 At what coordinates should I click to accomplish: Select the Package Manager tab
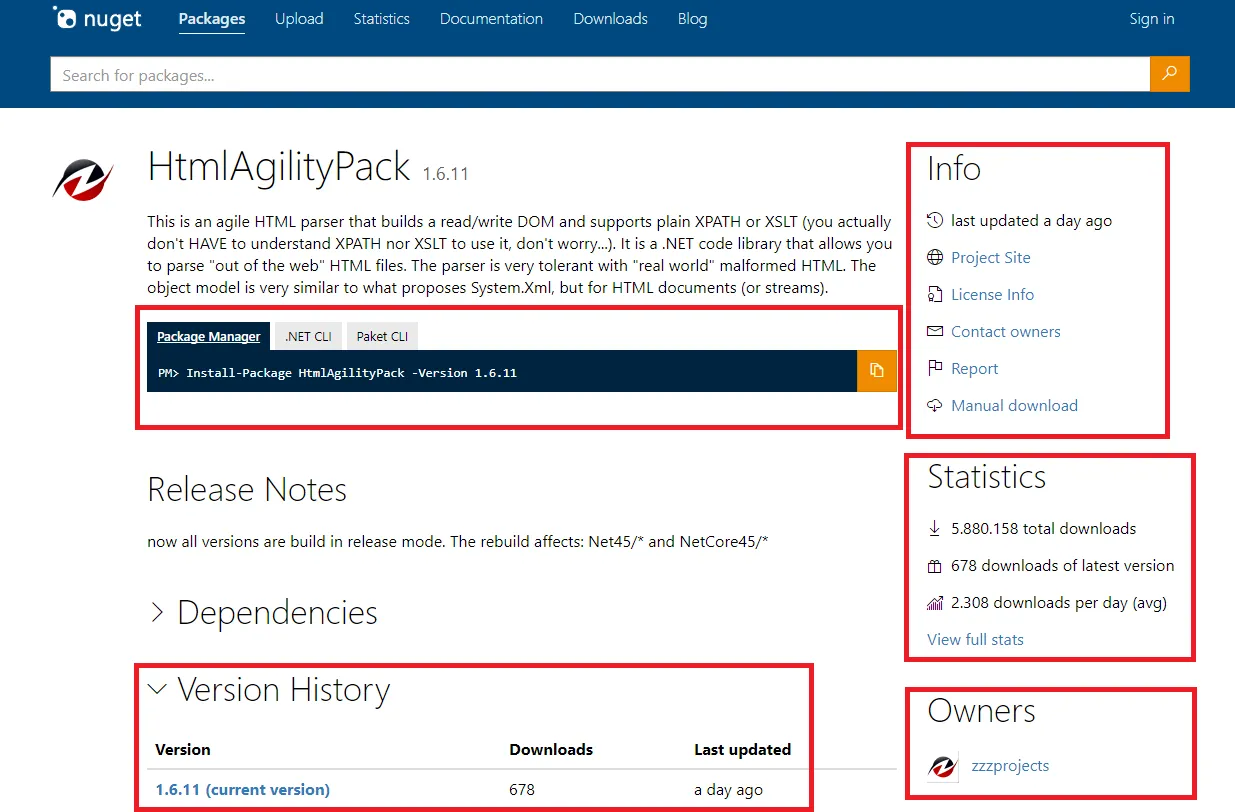point(208,336)
